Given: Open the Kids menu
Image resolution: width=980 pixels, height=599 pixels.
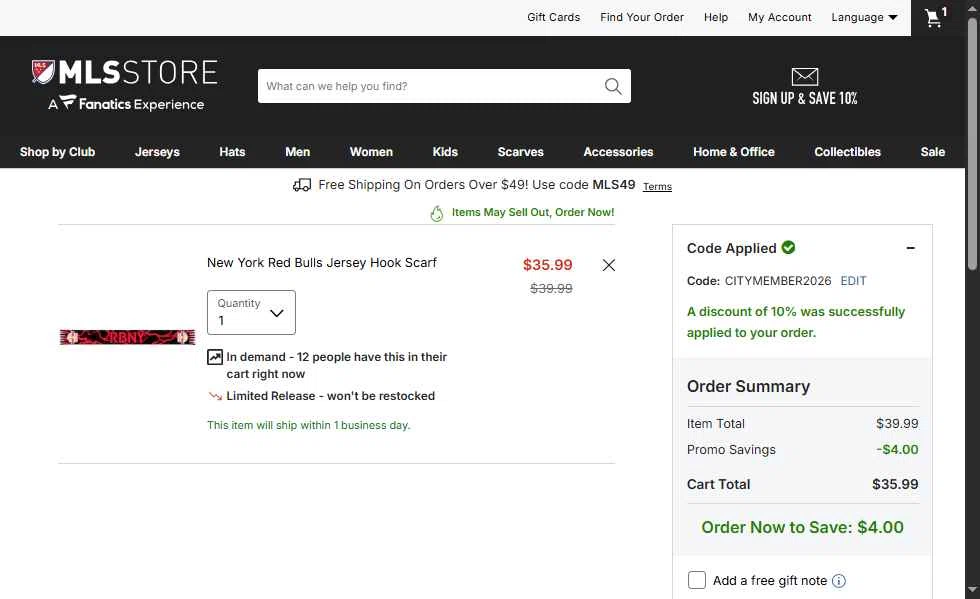Looking at the screenshot, I should [445, 152].
